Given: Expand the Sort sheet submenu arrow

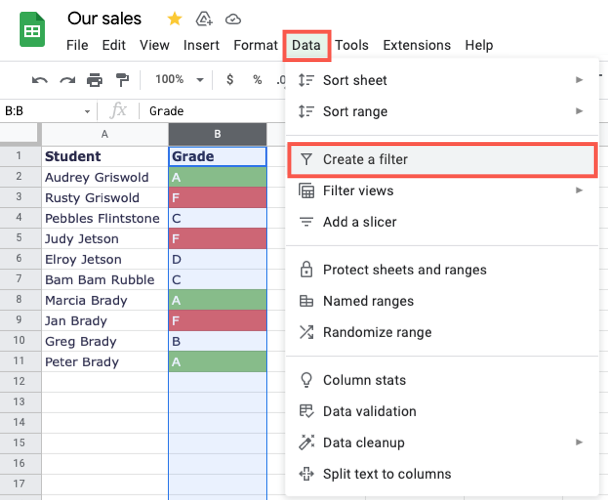Looking at the screenshot, I should pos(579,80).
